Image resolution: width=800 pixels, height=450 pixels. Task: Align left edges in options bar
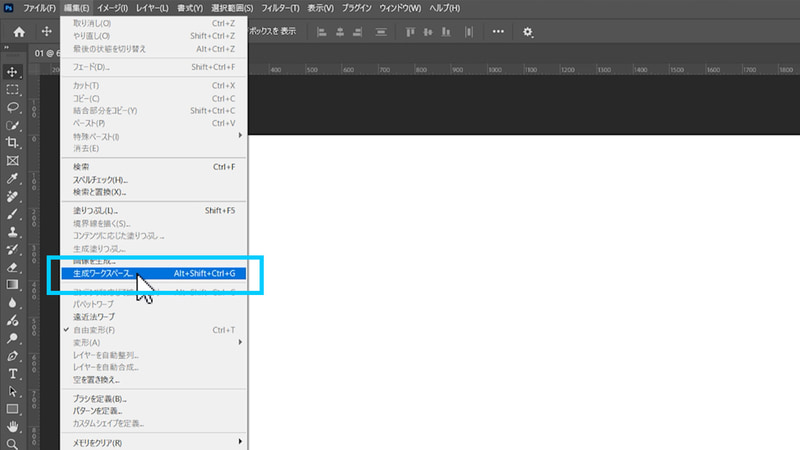coord(321,32)
